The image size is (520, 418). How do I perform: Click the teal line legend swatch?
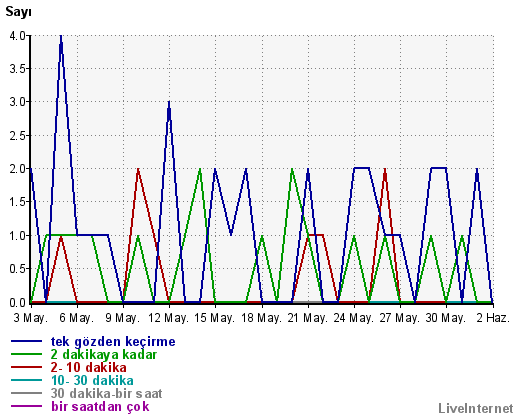pos(26,380)
